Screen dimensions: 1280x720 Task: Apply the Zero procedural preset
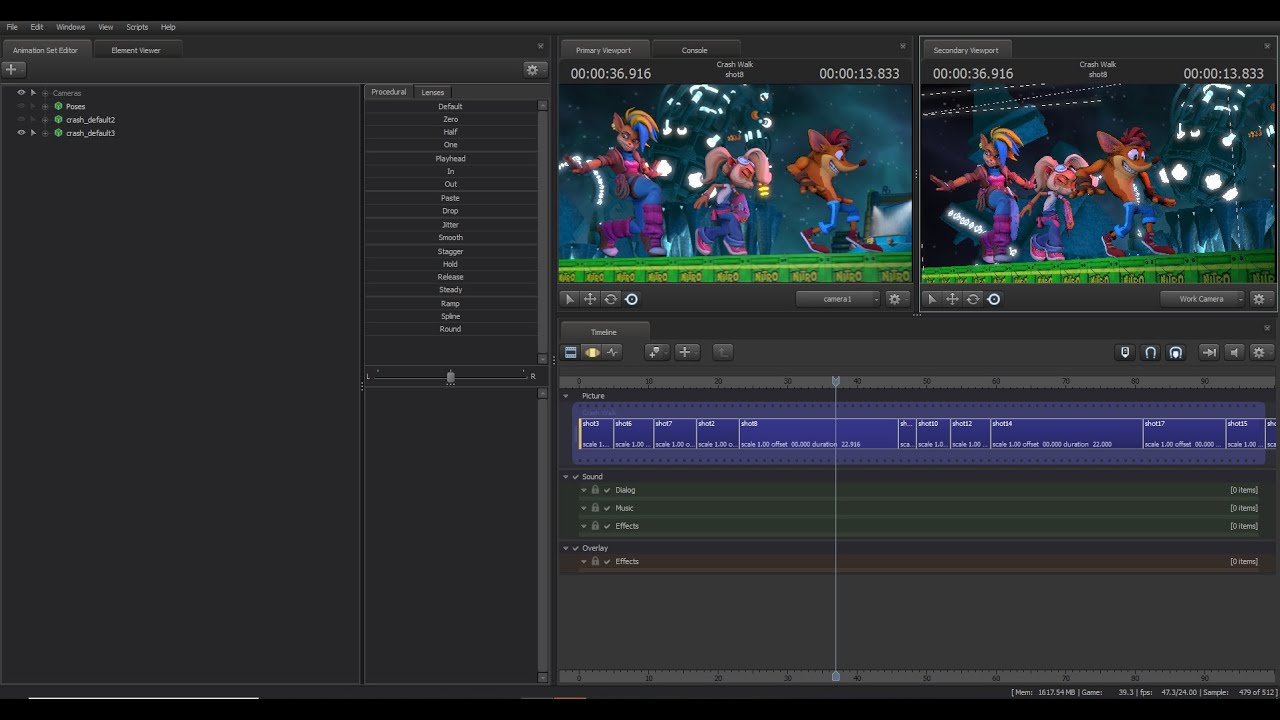tap(450, 119)
